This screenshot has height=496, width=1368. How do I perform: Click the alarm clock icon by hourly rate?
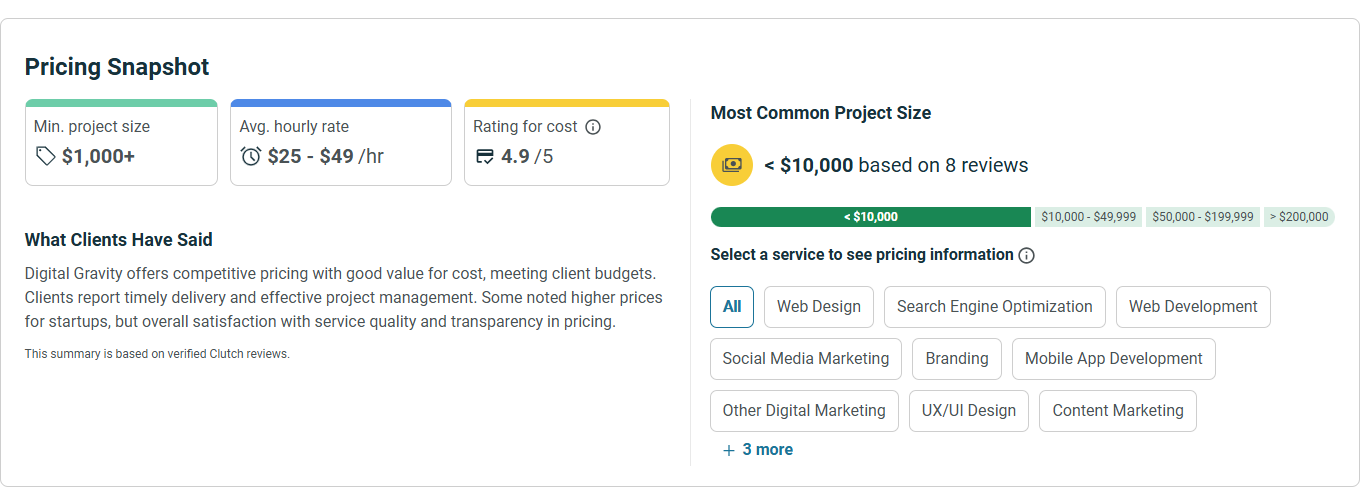point(251,156)
